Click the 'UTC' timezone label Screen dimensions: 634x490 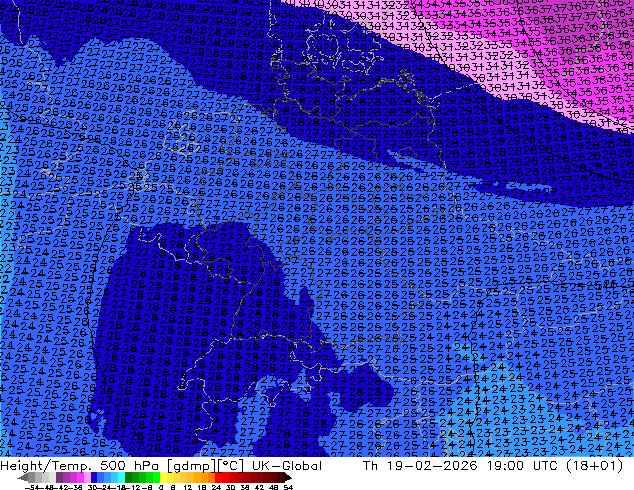click(545, 466)
